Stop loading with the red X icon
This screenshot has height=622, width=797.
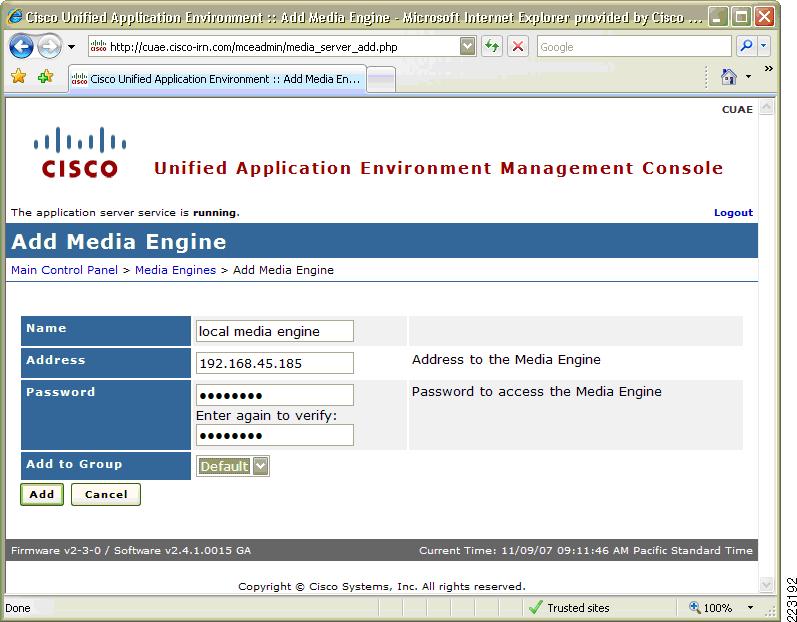click(x=518, y=47)
